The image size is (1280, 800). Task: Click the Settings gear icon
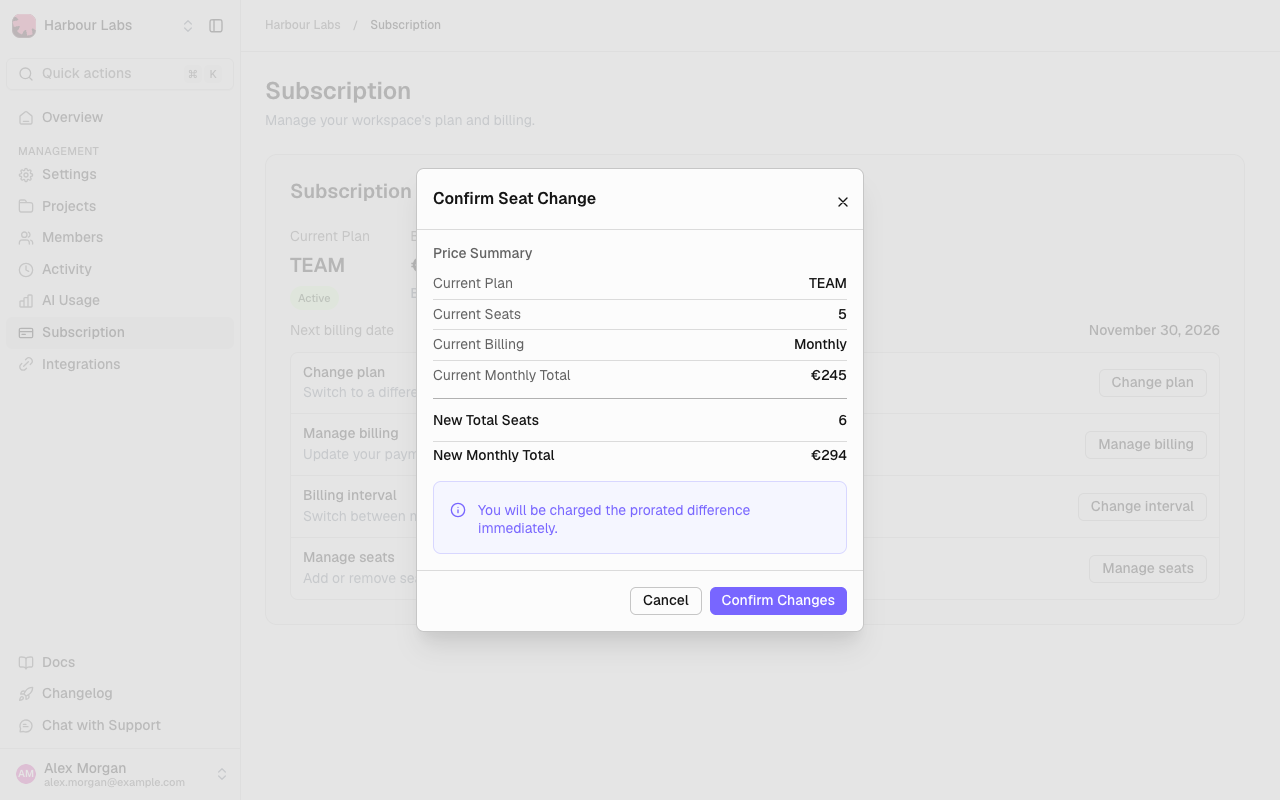point(26,174)
